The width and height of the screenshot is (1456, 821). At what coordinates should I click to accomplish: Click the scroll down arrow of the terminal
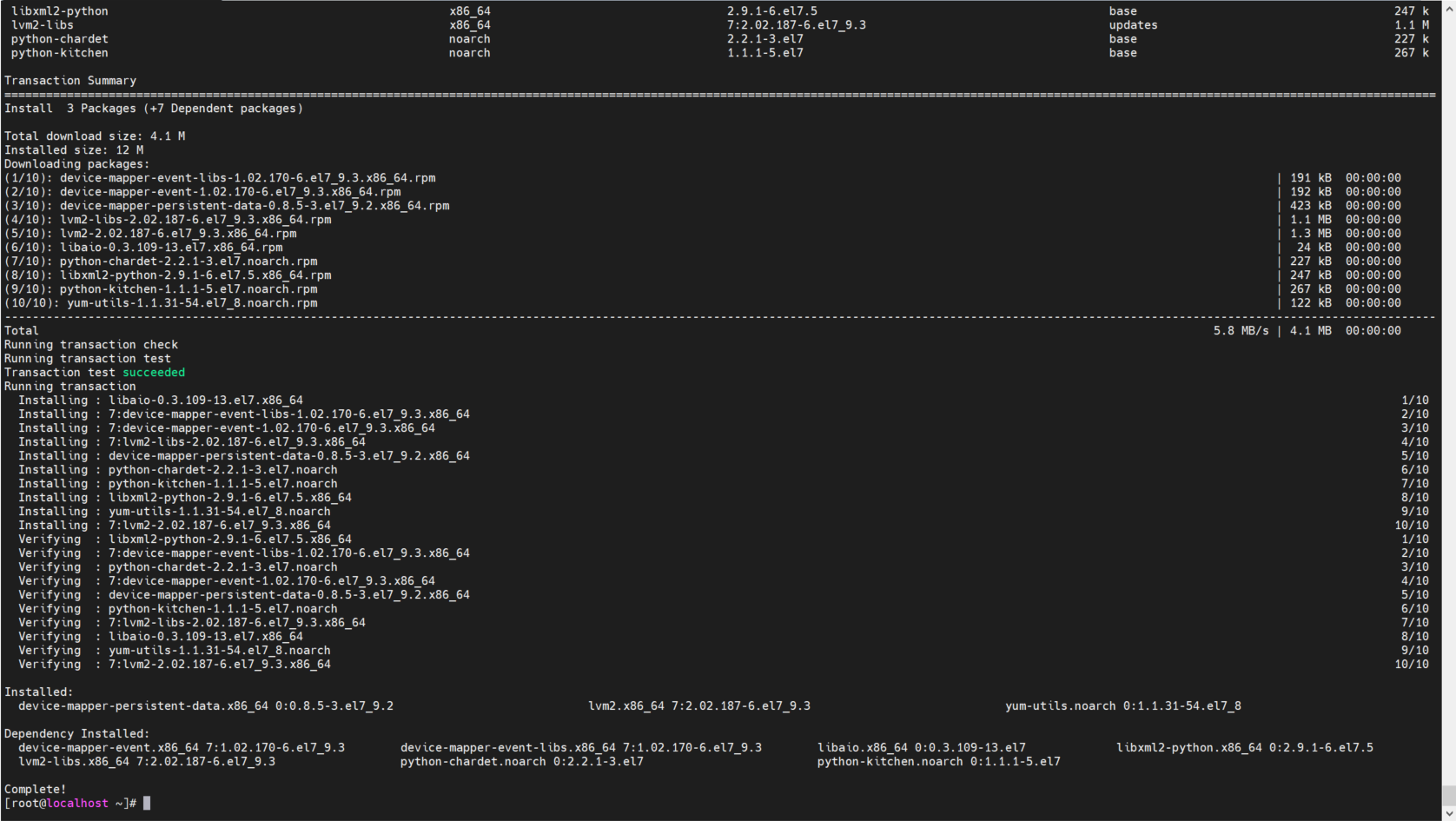pyautogui.click(x=1448, y=814)
